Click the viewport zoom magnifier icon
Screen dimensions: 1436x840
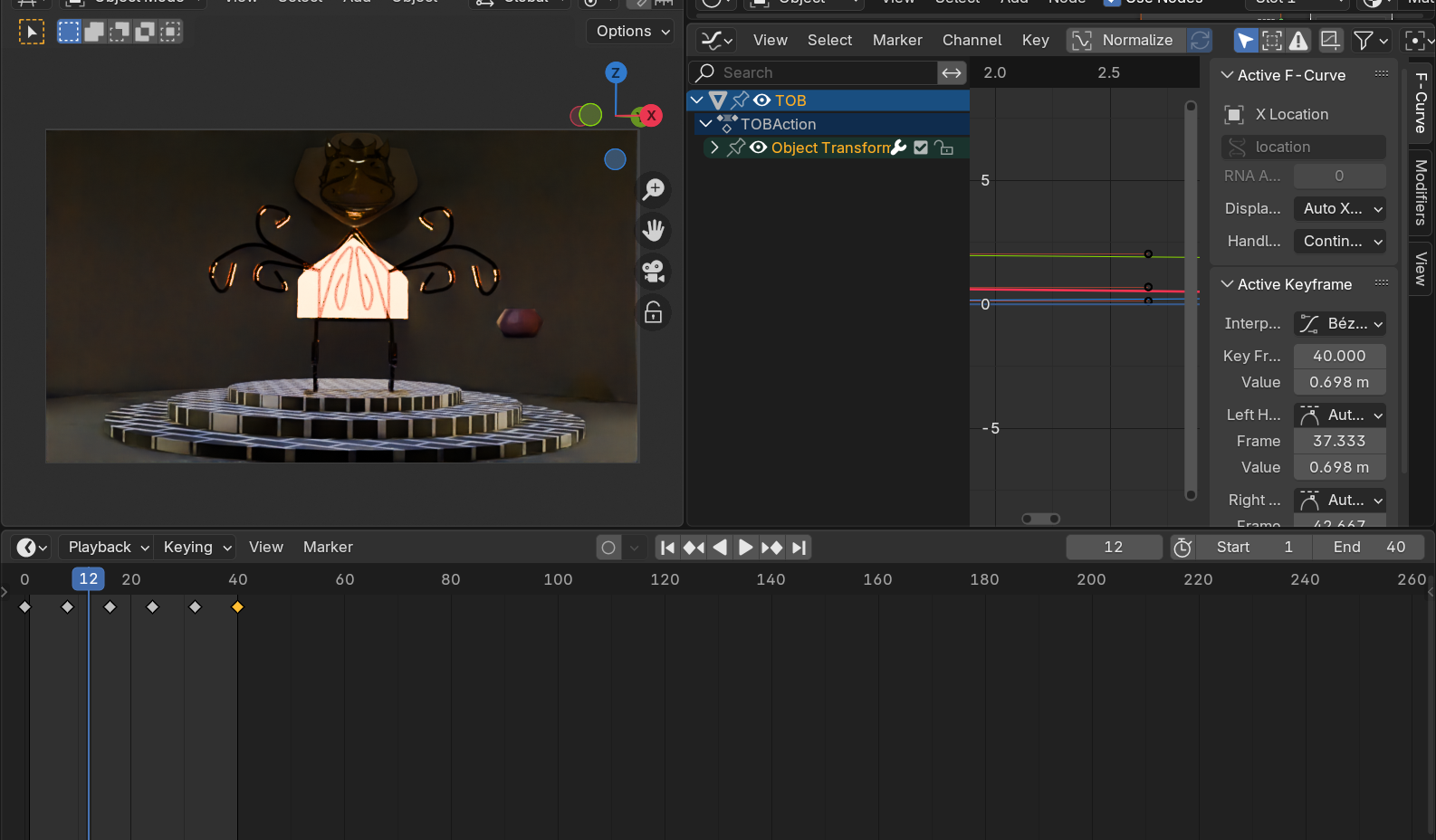point(653,189)
